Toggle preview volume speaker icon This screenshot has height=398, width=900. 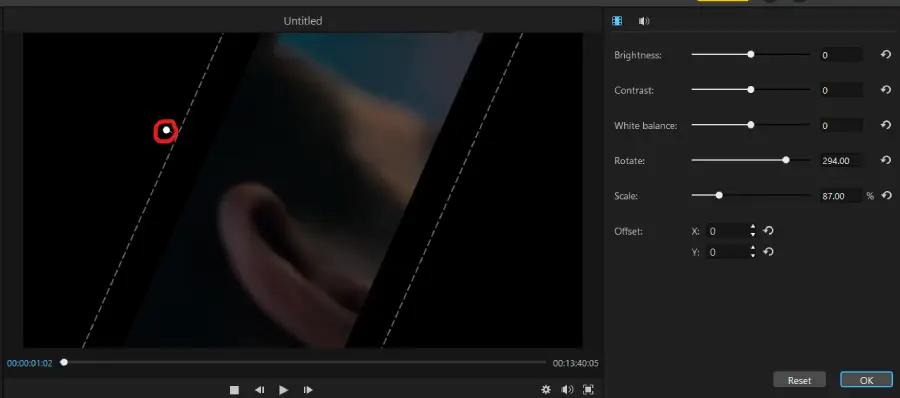pos(567,389)
